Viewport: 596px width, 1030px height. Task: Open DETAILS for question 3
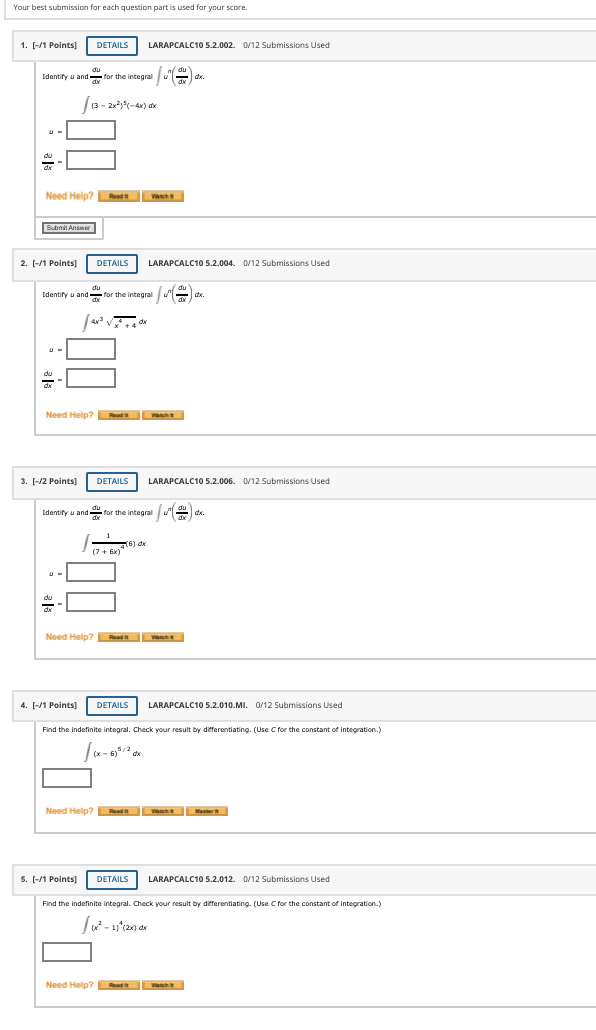[111, 481]
